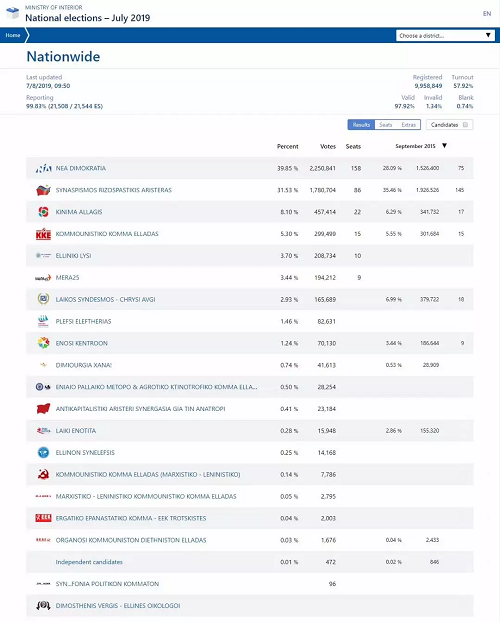Click the red KKE party logo
500x622 pixels.
pyautogui.click(x=43, y=234)
